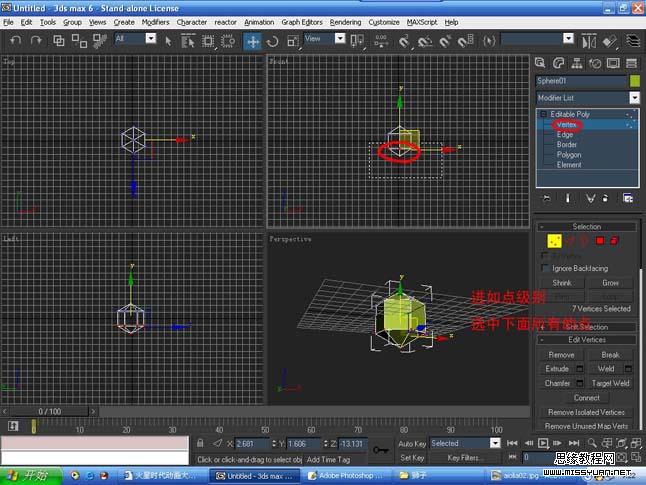Screen dimensions: 646x485
Task: Open the Motion command panel tab
Action: point(595,63)
